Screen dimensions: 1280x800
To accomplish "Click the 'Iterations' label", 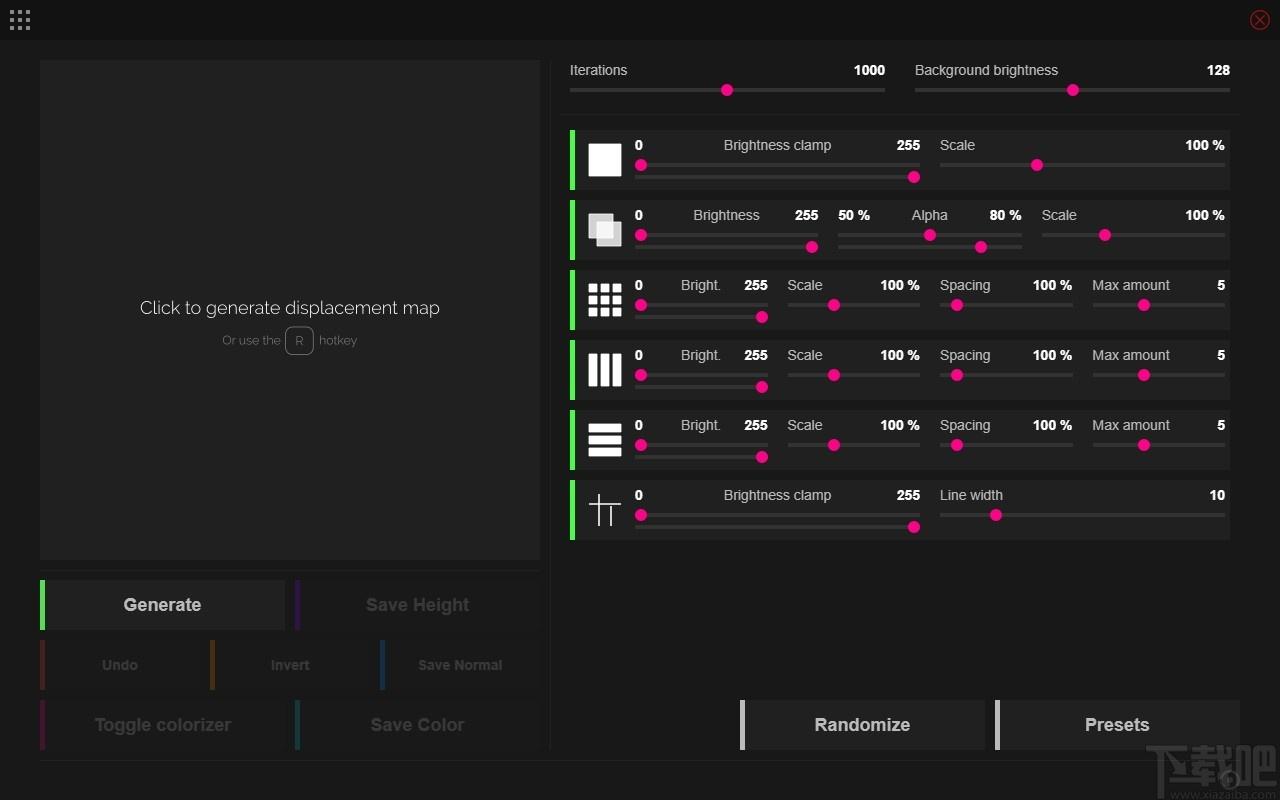I will point(598,70).
